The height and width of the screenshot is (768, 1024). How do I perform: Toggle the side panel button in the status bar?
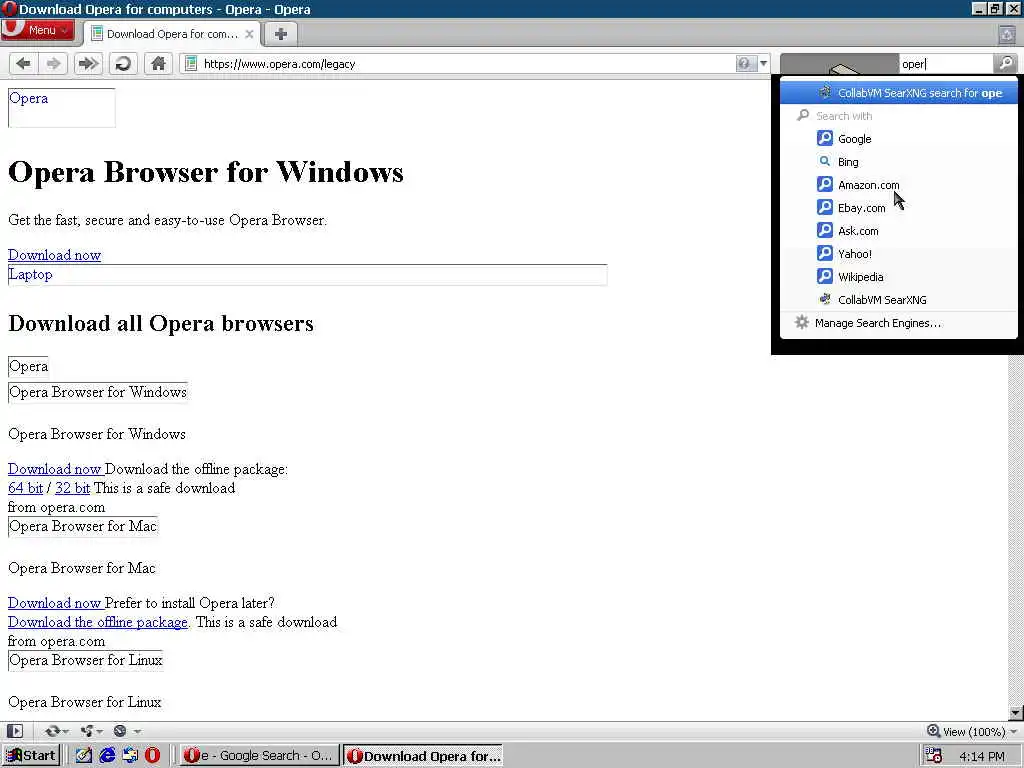(14, 731)
